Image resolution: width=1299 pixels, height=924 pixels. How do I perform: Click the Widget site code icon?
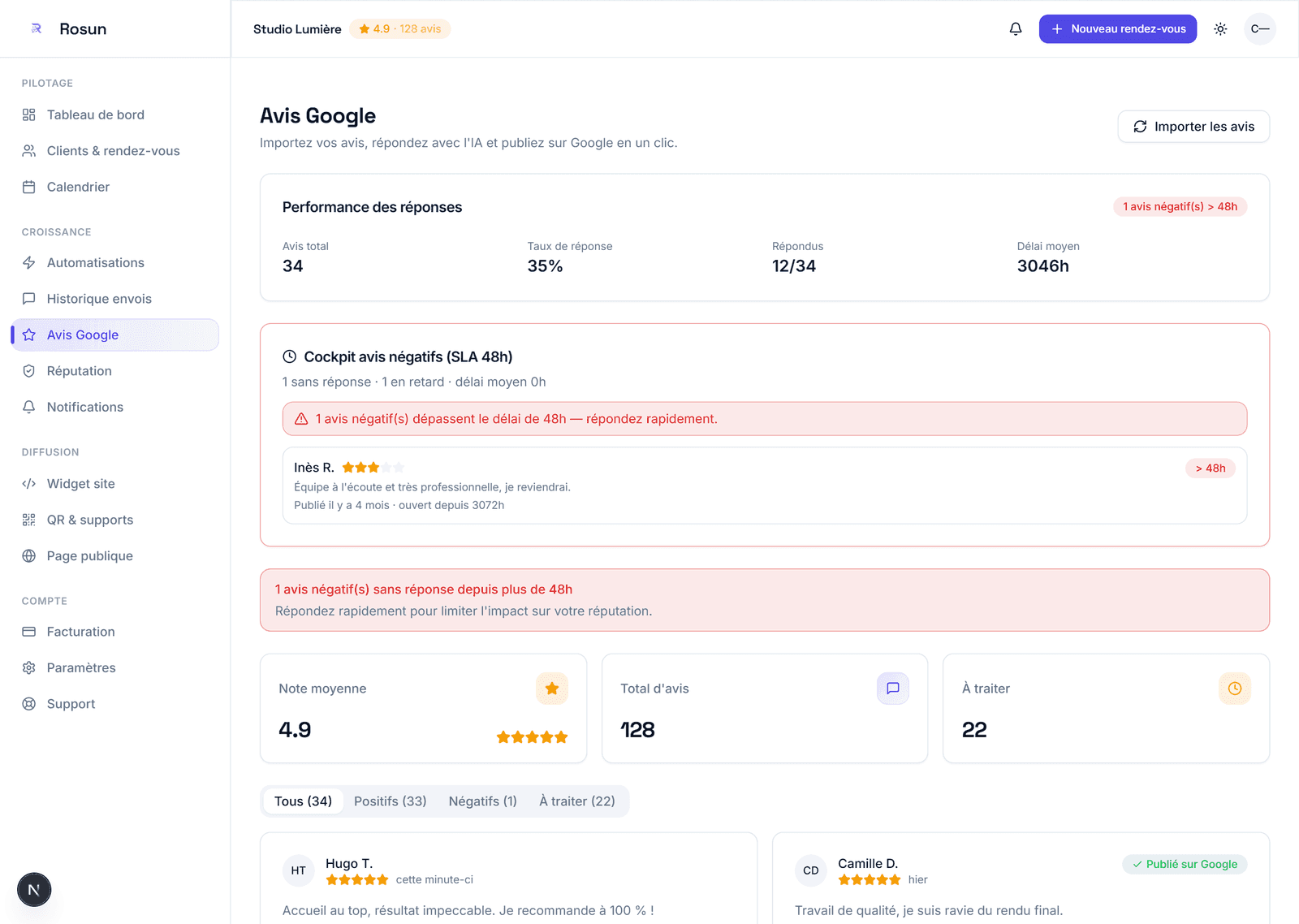coord(29,484)
